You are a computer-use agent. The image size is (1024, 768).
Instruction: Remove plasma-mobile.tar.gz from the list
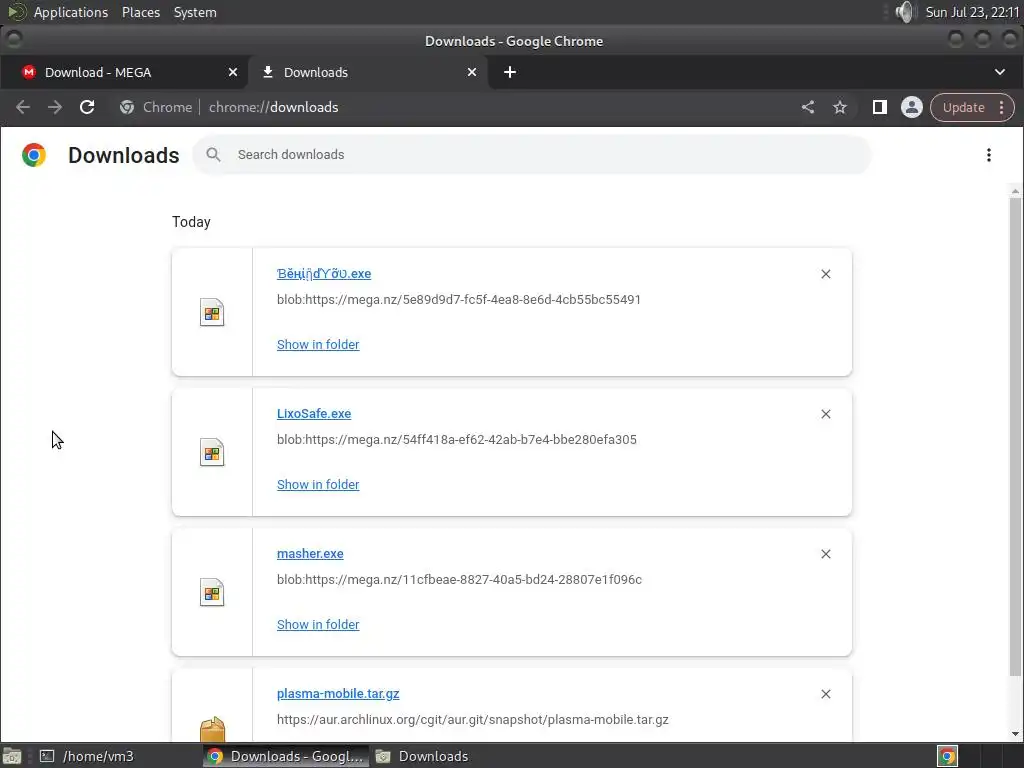point(825,694)
